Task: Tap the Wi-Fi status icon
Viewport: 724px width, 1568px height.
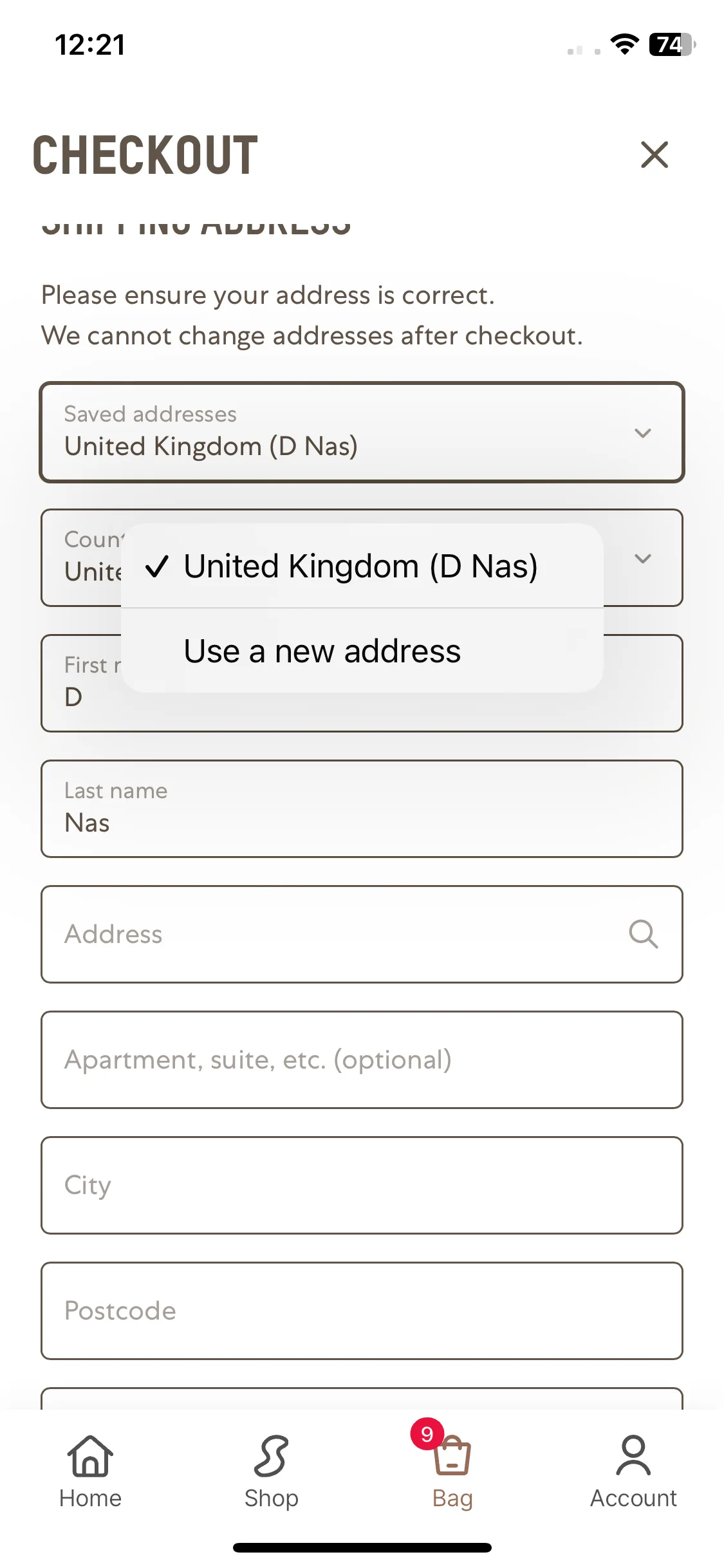Action: point(624,44)
